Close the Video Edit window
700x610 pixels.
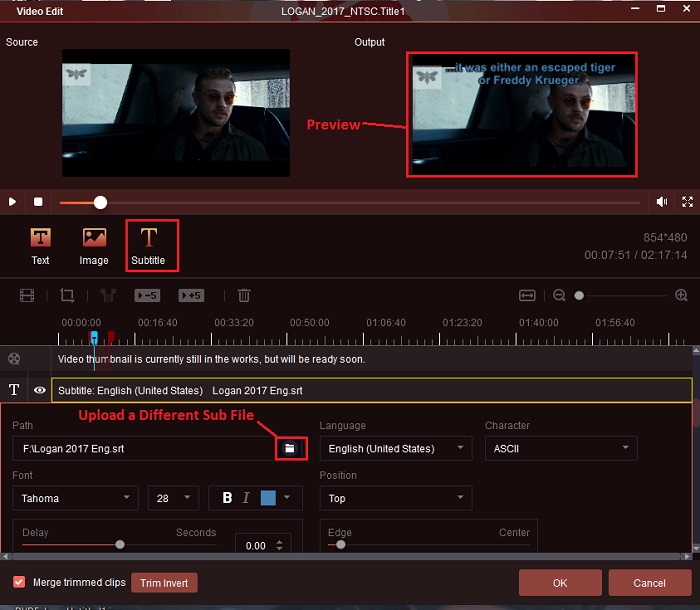687,8
